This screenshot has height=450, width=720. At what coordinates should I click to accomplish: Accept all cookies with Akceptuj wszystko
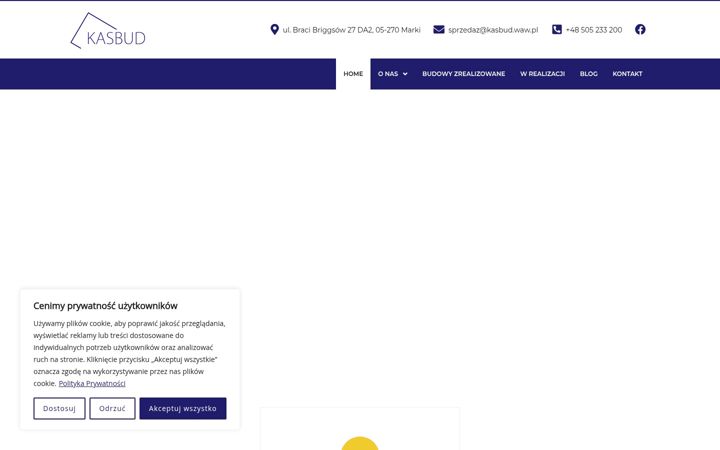[183, 408]
